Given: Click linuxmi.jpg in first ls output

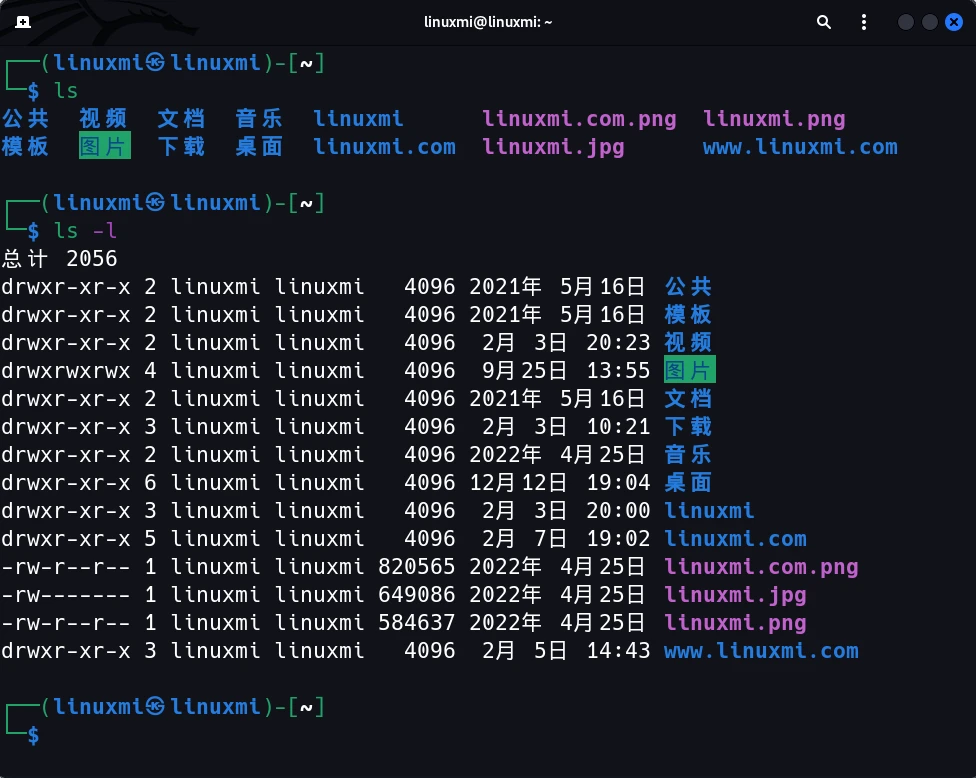Looking at the screenshot, I should click(553, 147).
